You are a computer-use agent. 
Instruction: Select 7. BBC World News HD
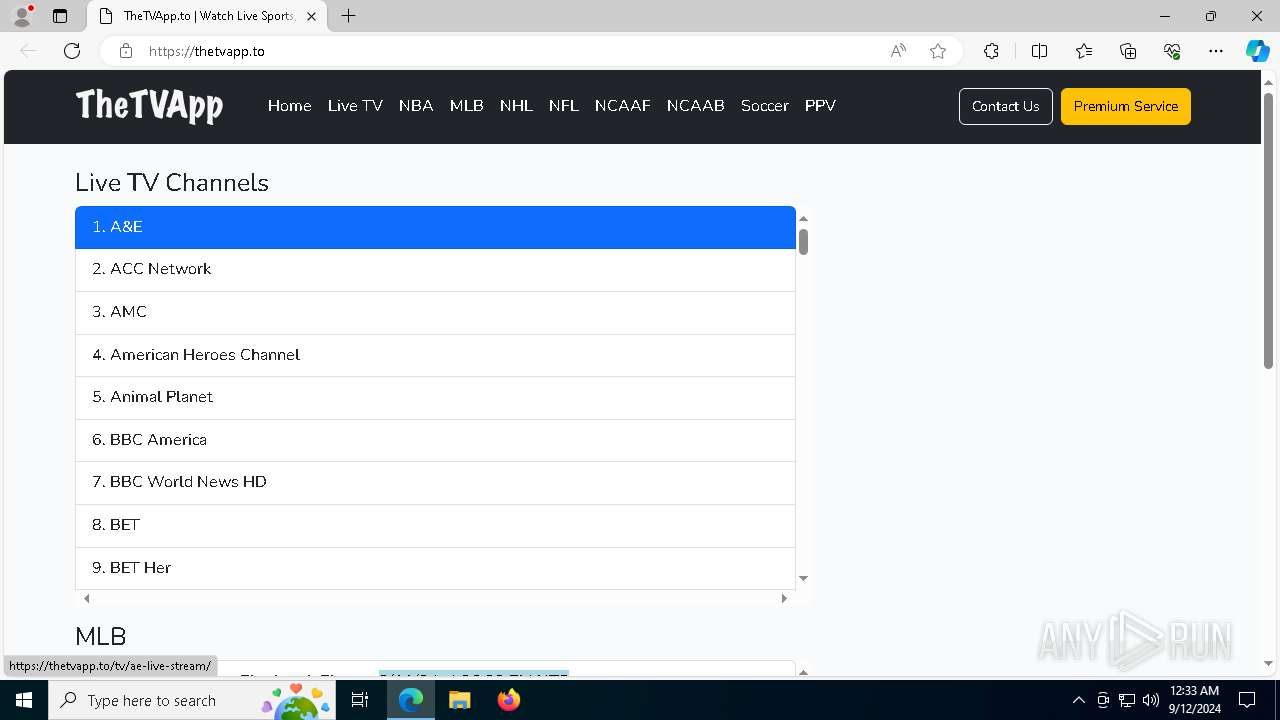click(435, 482)
